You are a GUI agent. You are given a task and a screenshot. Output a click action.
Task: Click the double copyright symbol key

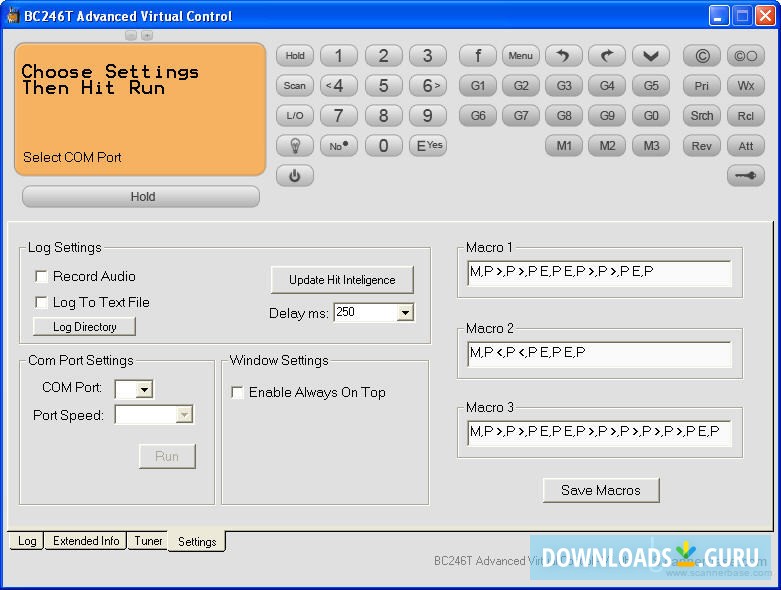tap(746, 56)
